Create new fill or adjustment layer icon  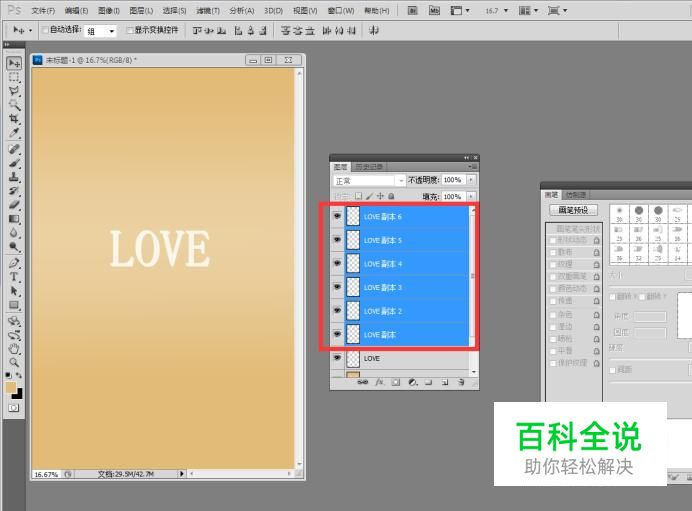[x=412, y=382]
